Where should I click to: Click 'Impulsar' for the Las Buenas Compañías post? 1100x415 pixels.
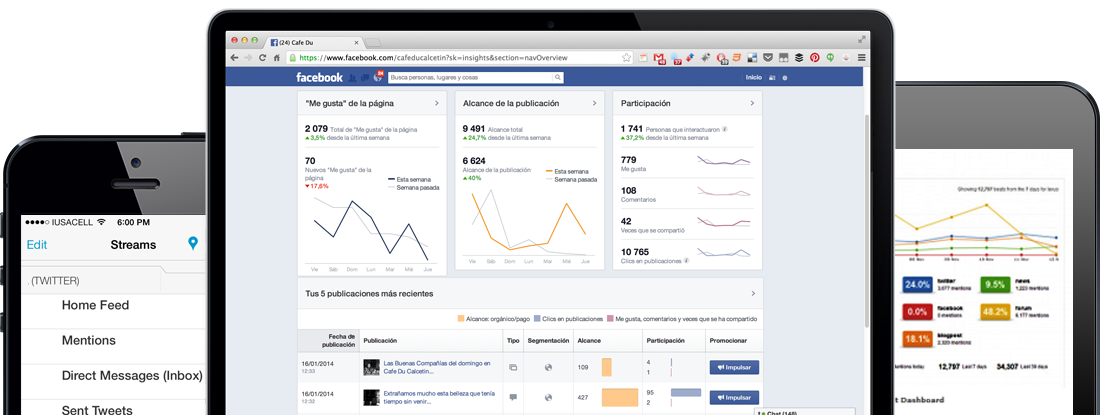[735, 367]
